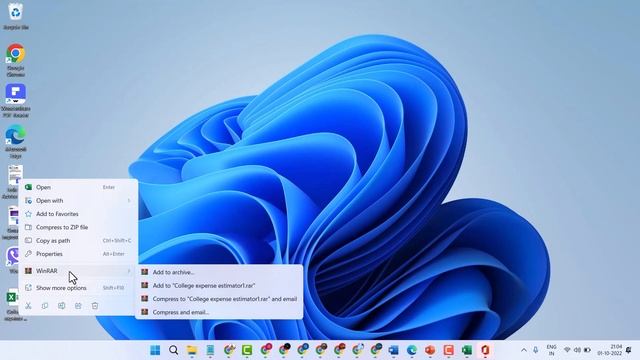
Task: Select Compress to "College expense estimator1.rar" and email
Action: point(219,299)
